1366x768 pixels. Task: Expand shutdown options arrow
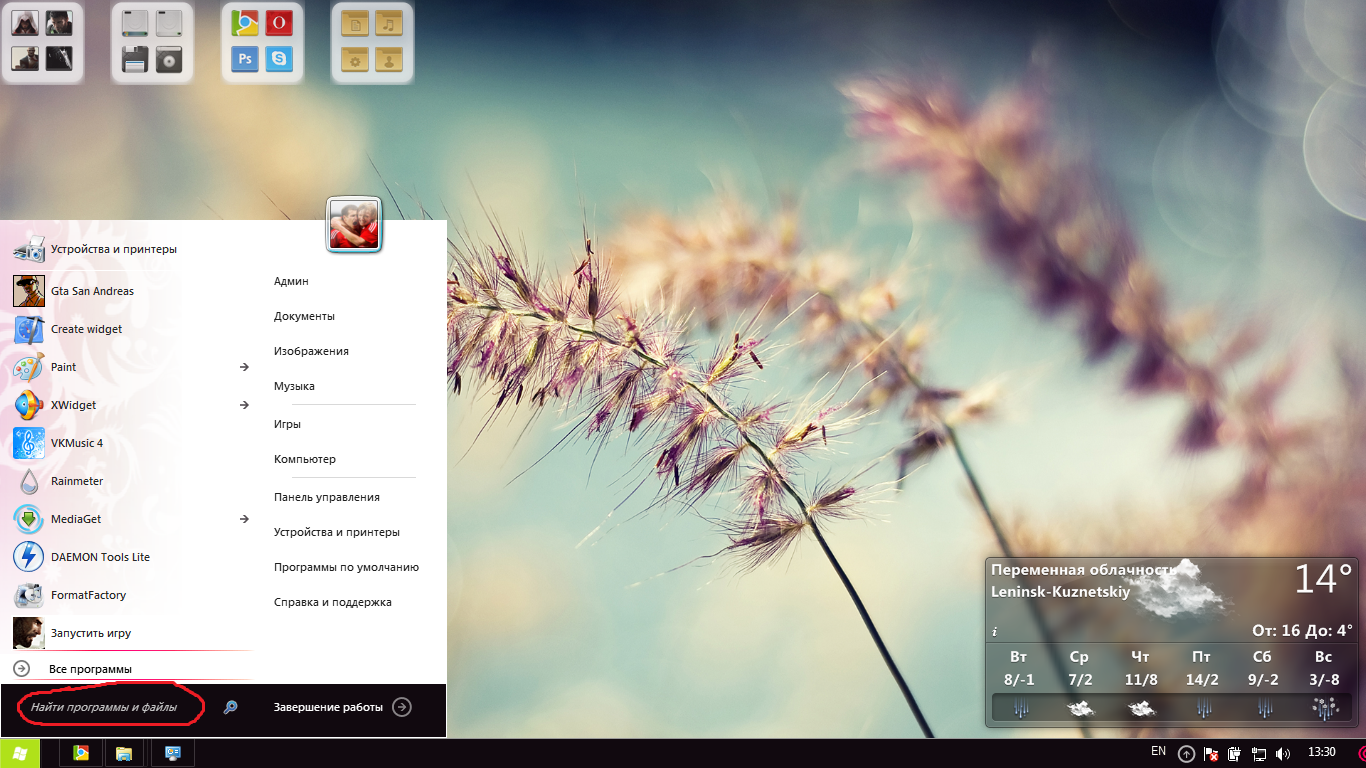tap(402, 707)
